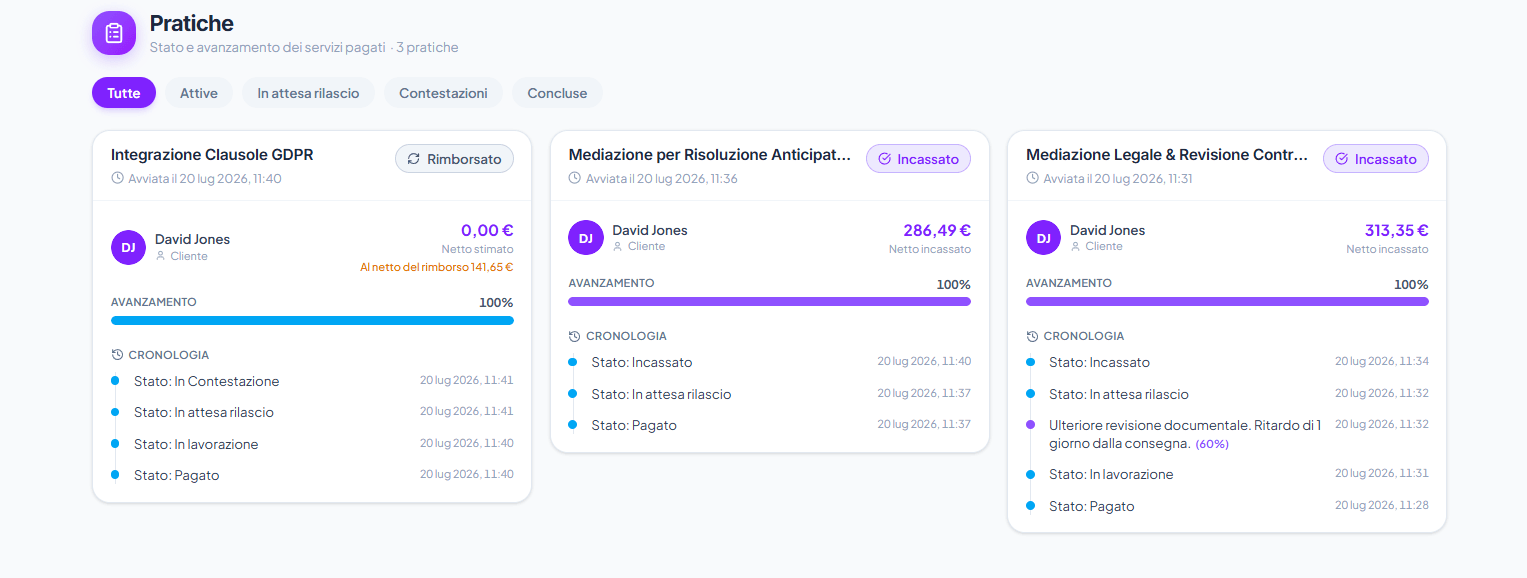Show the Contestazioni filter tab

(443, 93)
